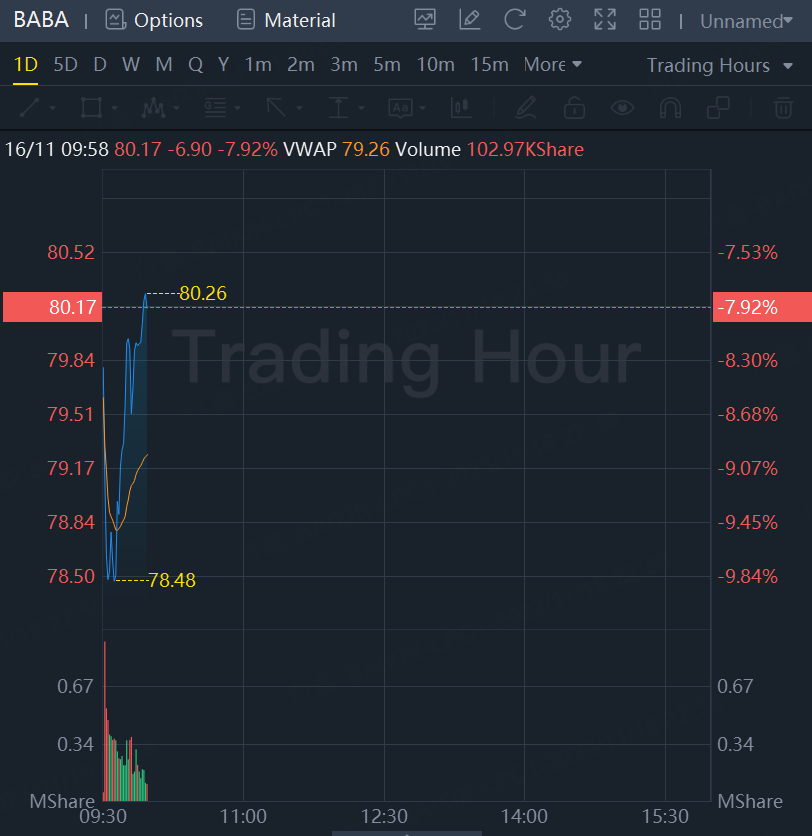812x836 pixels.
Task: Expand the chart to fullscreen
Action: tap(605, 20)
